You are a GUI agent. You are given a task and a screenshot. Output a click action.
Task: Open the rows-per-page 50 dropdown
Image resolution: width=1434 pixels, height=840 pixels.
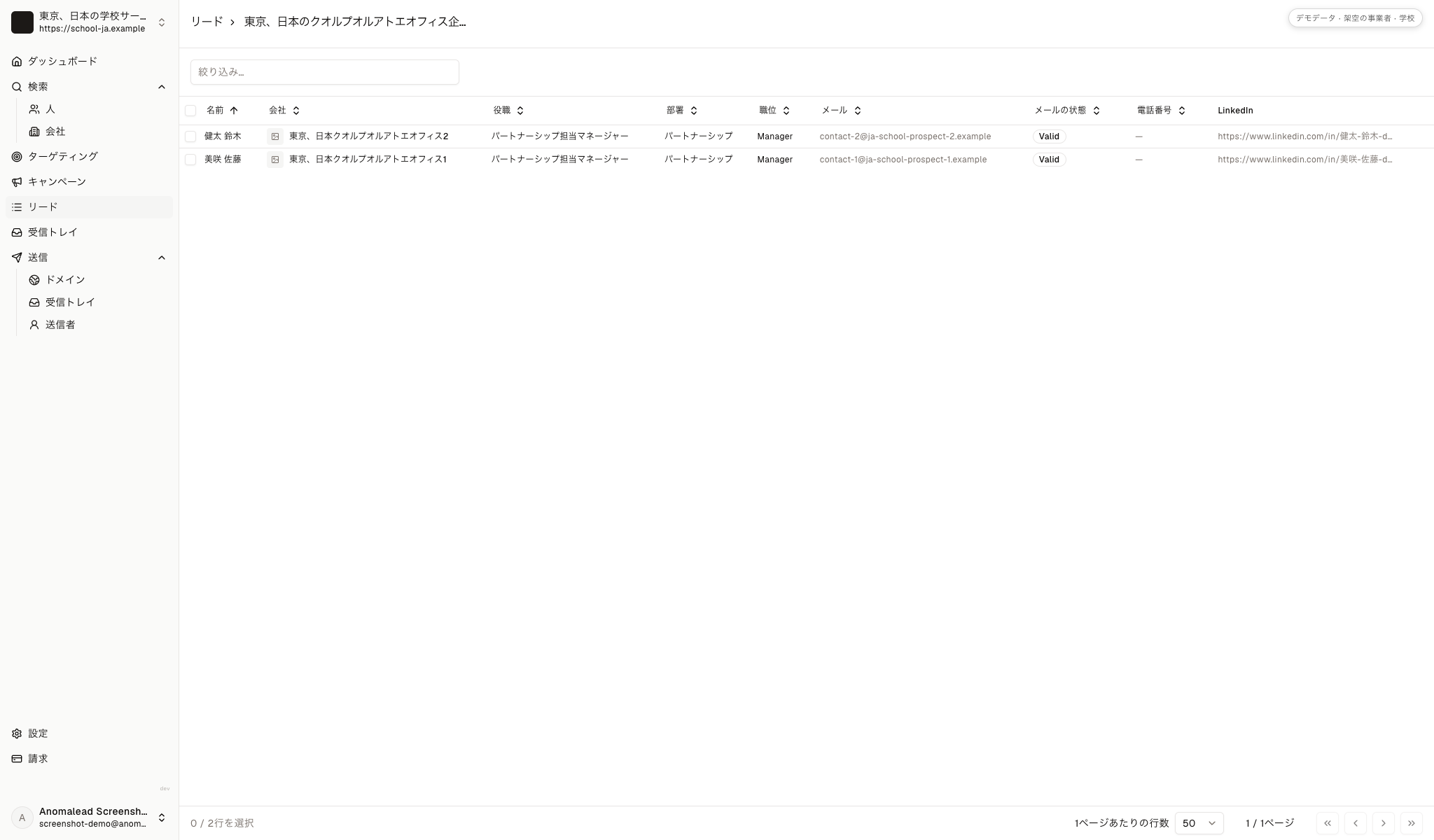tap(1199, 823)
